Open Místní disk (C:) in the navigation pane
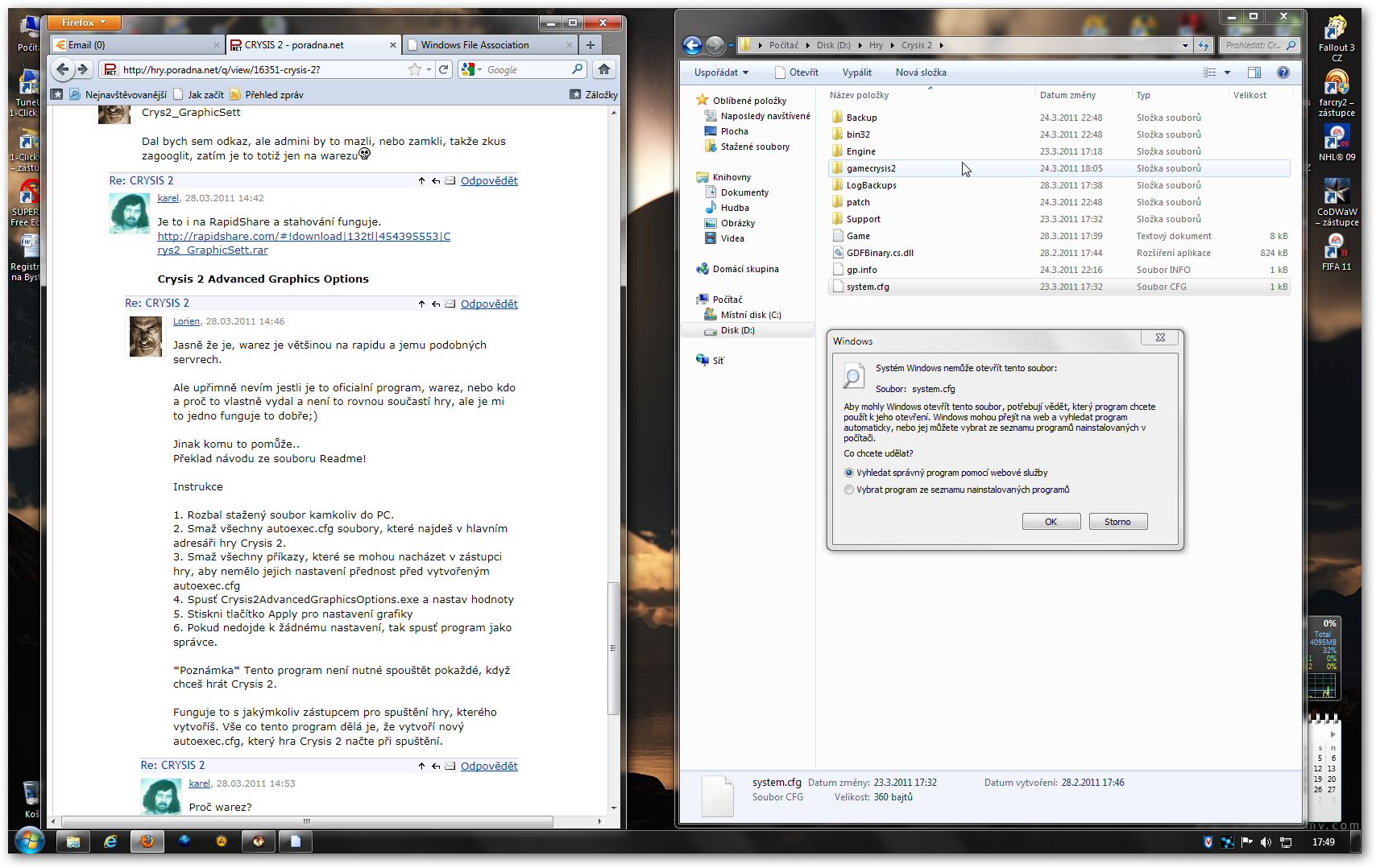The width and height of the screenshot is (1376, 868). coord(750,315)
